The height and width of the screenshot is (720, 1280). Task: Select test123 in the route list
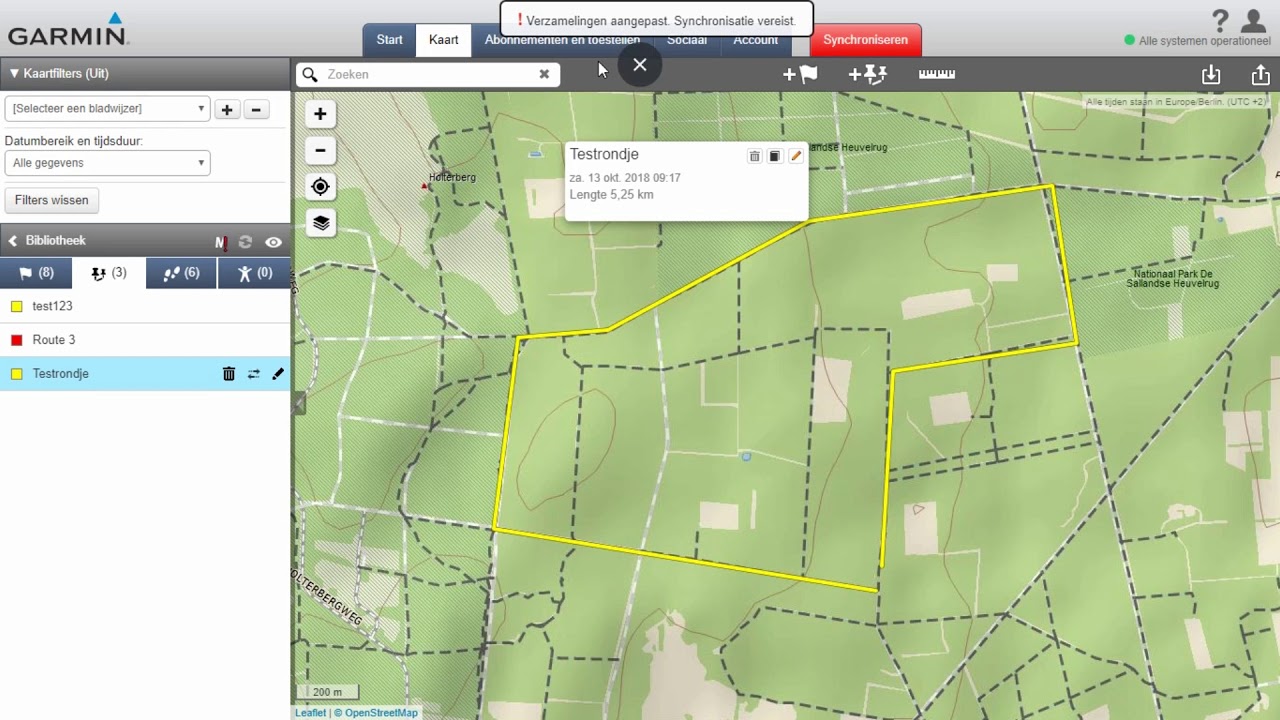[145, 306]
